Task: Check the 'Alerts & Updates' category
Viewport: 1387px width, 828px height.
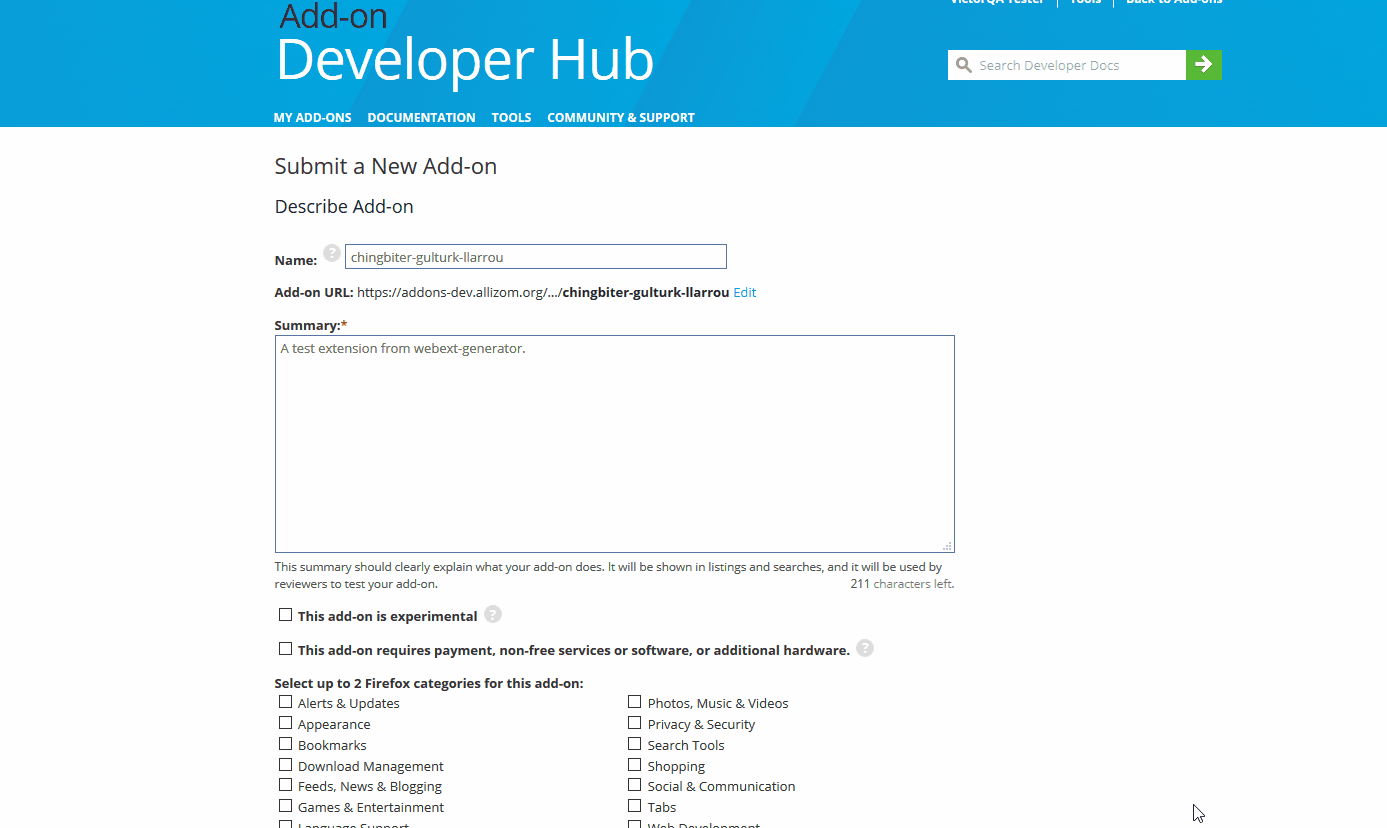Action: [284, 701]
